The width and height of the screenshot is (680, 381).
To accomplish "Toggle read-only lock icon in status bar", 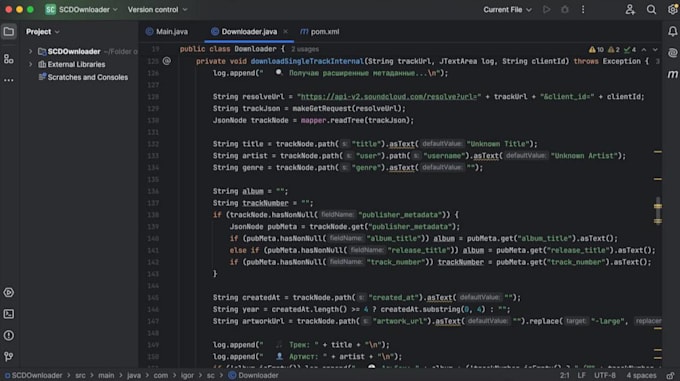I will pyautogui.click(x=670, y=375).
